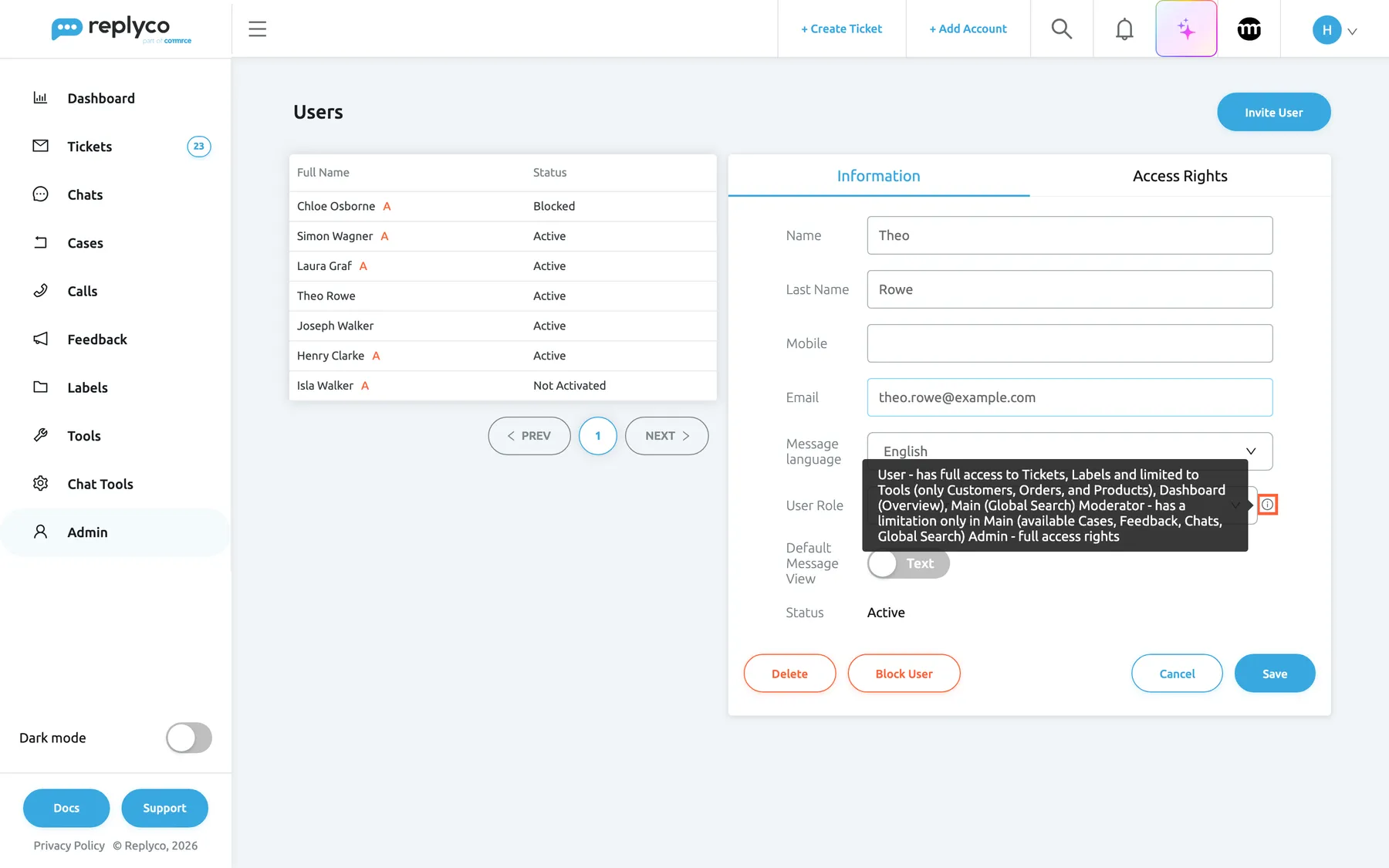Screen dimensions: 1389x868
Task: Switch to the Information tab
Action: (878, 176)
